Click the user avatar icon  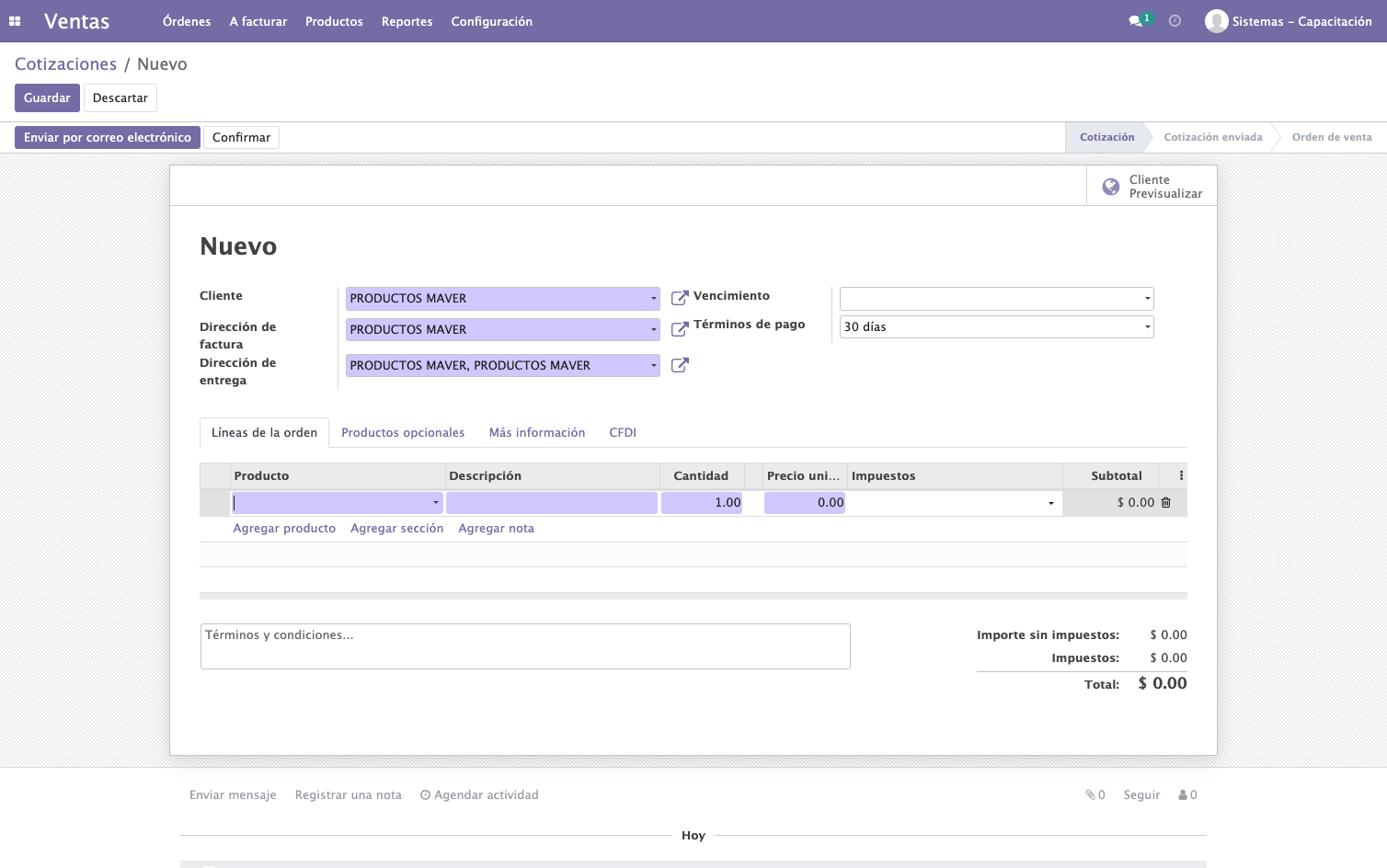point(1217,21)
